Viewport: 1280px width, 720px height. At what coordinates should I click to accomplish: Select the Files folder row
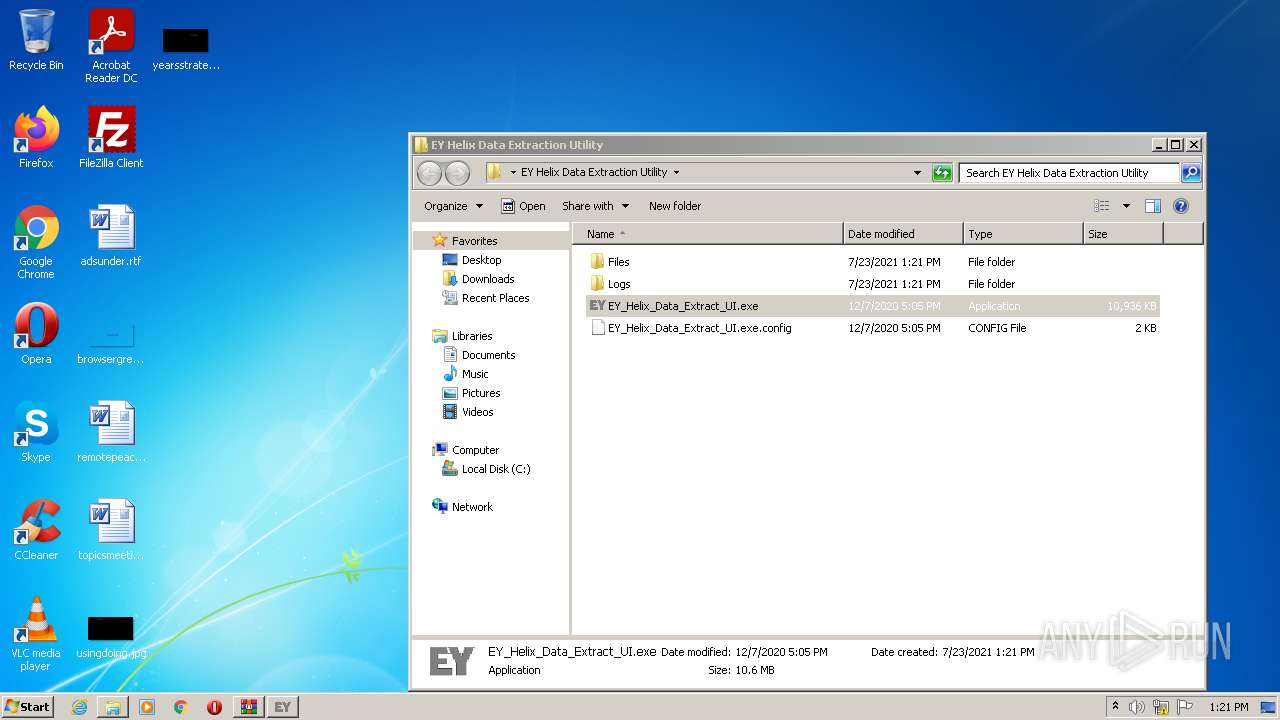pyautogui.click(x=873, y=262)
